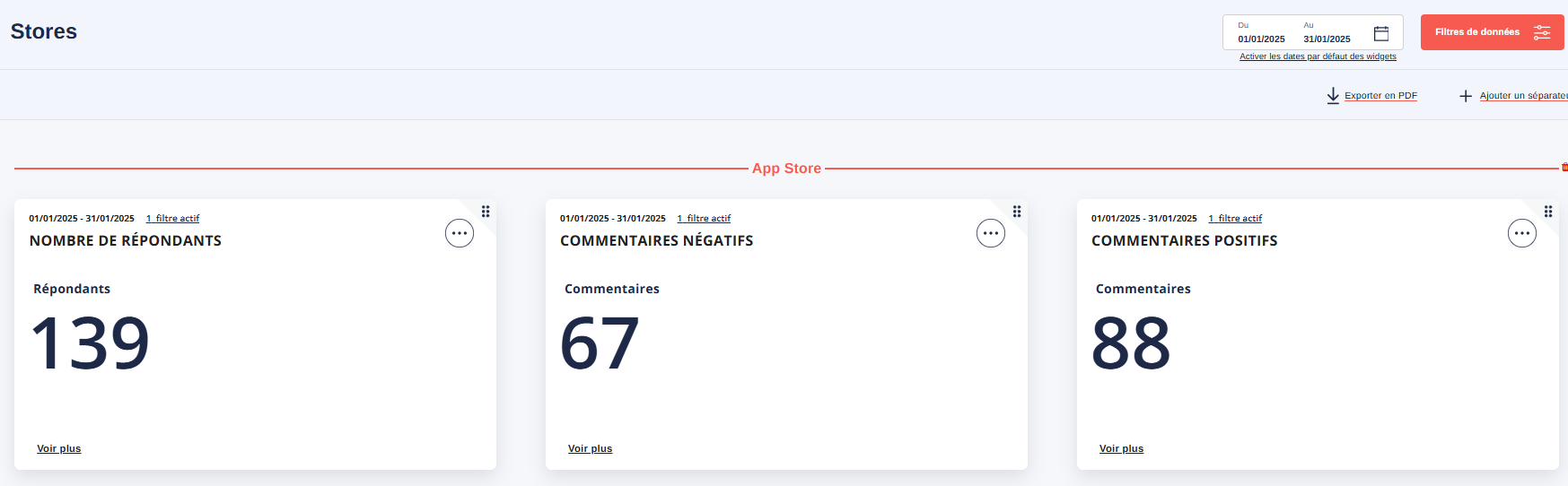Screen dimensions: 1568x486
Task: Open options menu on Commentaires positifs widget
Action: pyautogui.click(x=1521, y=234)
